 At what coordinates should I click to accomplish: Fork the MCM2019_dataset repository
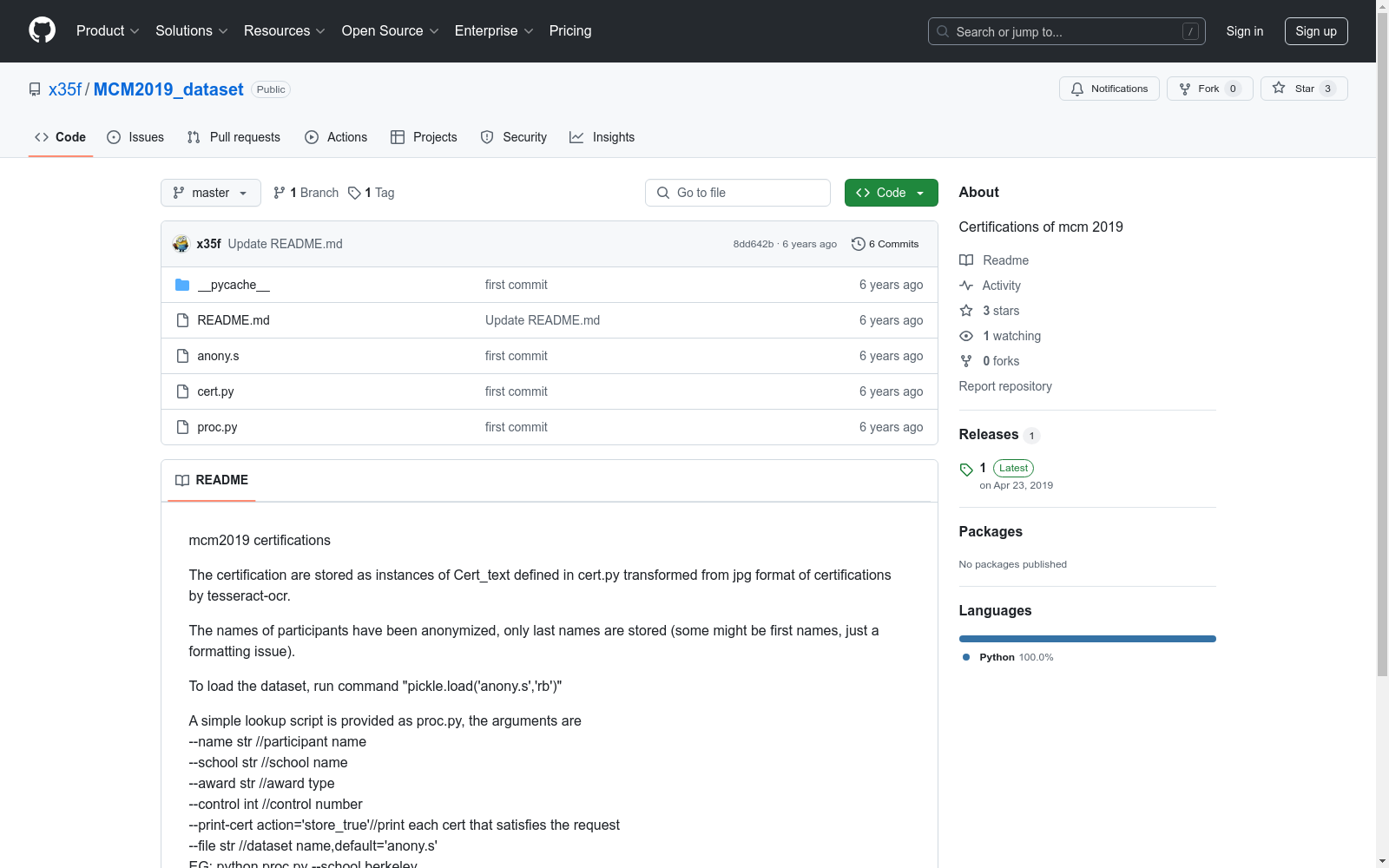point(1210,89)
